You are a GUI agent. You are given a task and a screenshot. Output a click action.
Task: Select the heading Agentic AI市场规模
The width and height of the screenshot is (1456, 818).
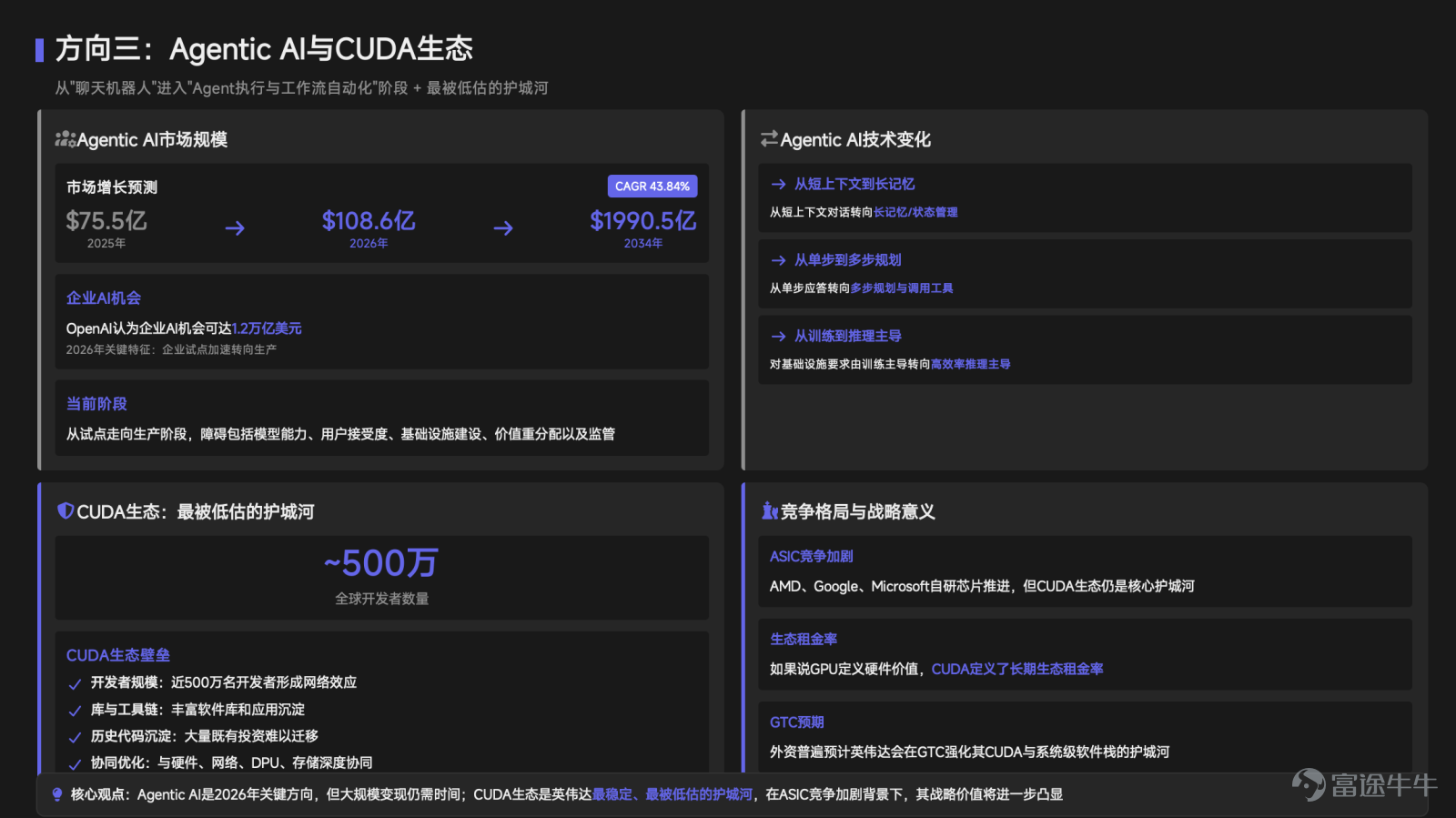tap(152, 139)
